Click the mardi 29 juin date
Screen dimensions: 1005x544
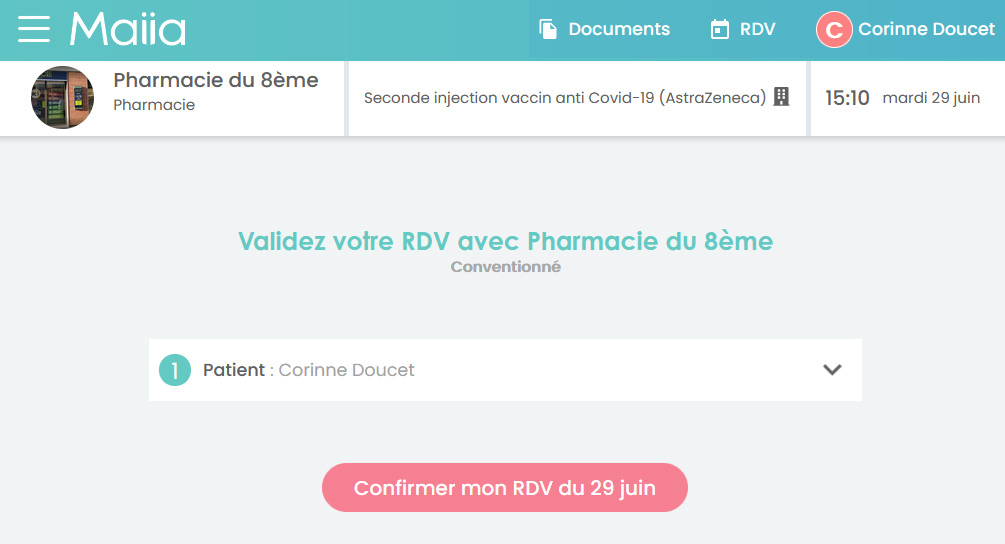[x=931, y=98]
